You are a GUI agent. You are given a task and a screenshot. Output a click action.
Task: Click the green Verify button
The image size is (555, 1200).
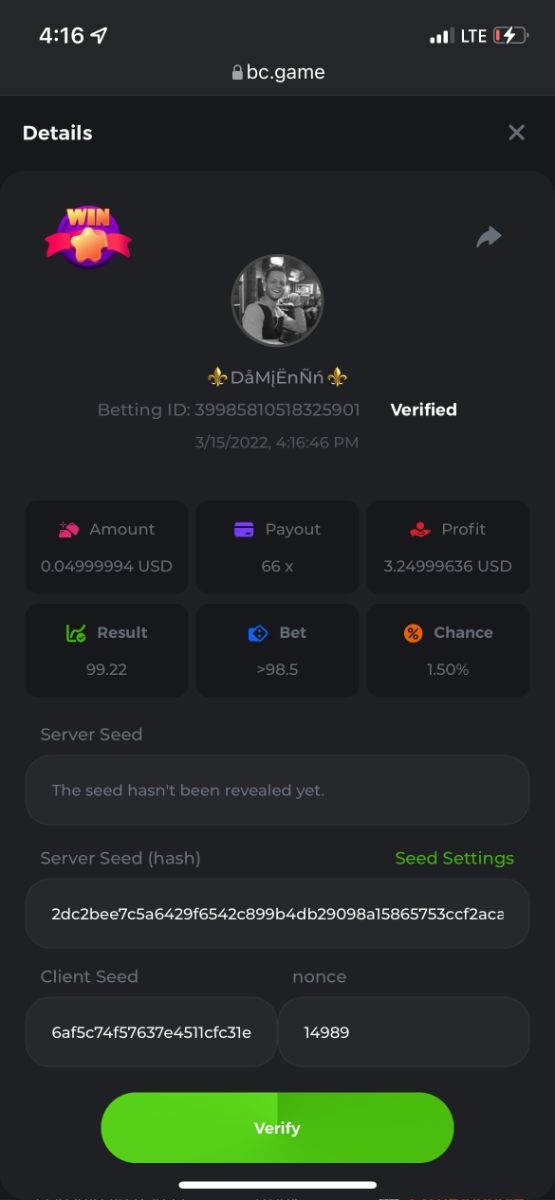tap(277, 1128)
